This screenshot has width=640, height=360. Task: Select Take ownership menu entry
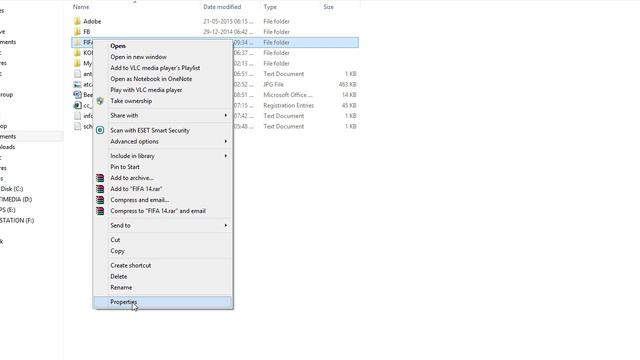click(x=131, y=101)
